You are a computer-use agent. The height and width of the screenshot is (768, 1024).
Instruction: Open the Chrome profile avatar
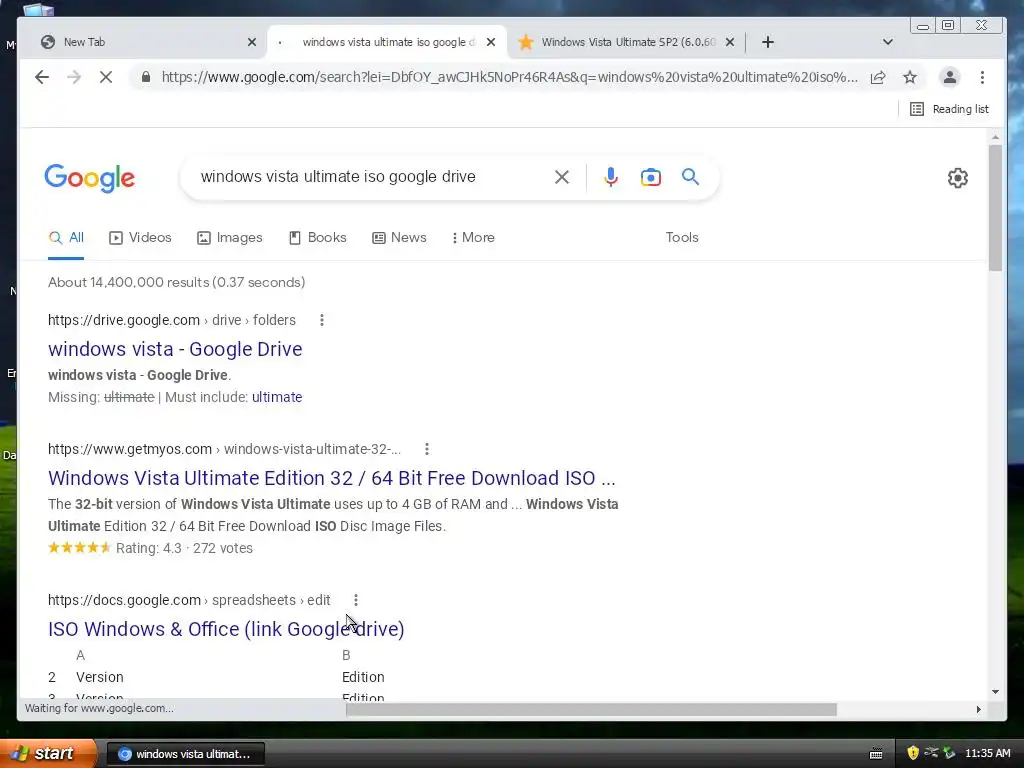tap(950, 77)
